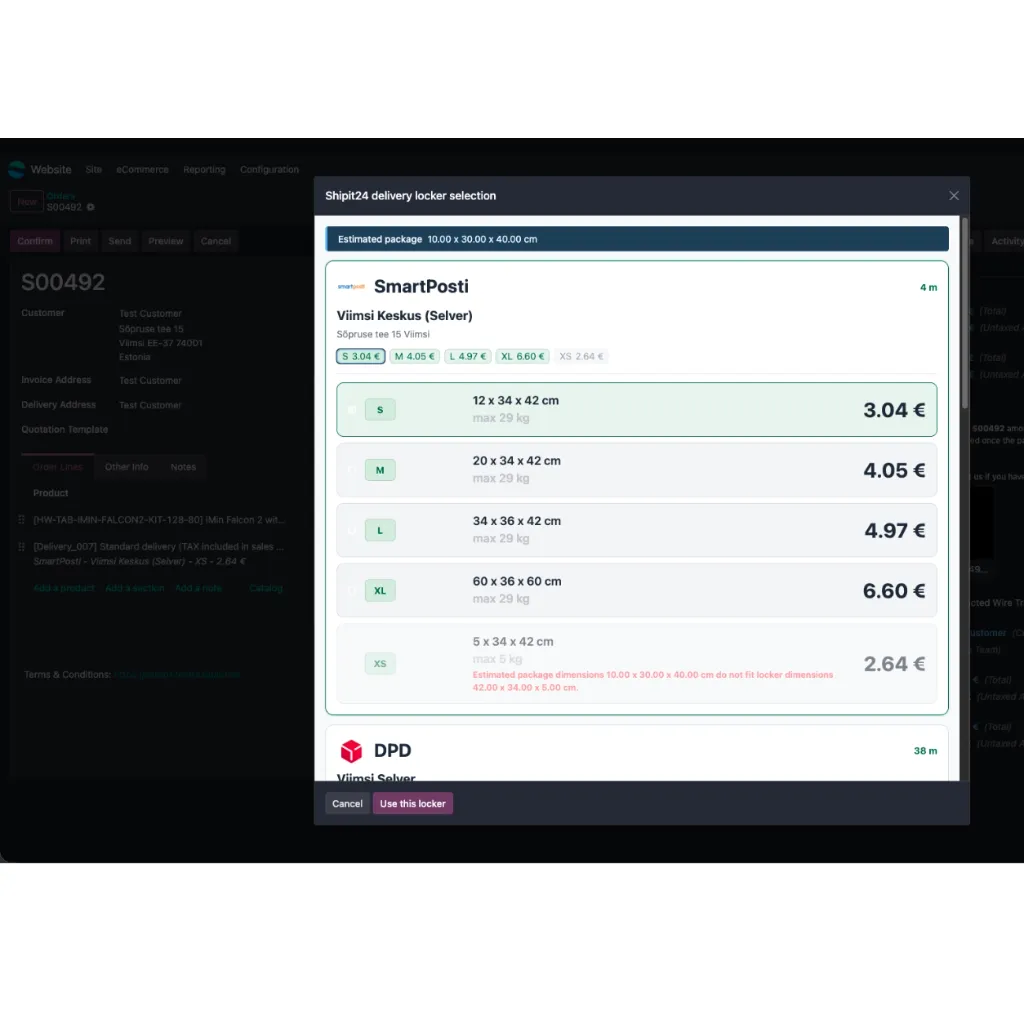Select the radio for 34 x 36 x 42 cm locker

click(352, 530)
